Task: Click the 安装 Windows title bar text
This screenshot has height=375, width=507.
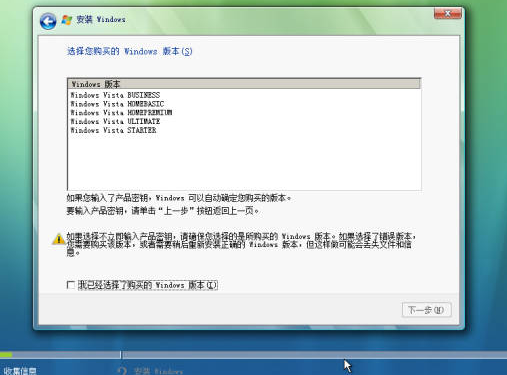Action: pyautogui.click(x=101, y=19)
